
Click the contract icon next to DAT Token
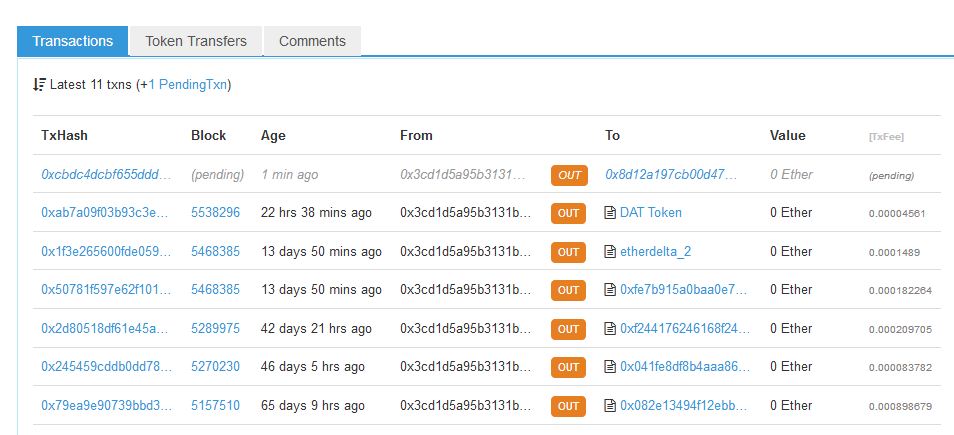click(x=611, y=213)
